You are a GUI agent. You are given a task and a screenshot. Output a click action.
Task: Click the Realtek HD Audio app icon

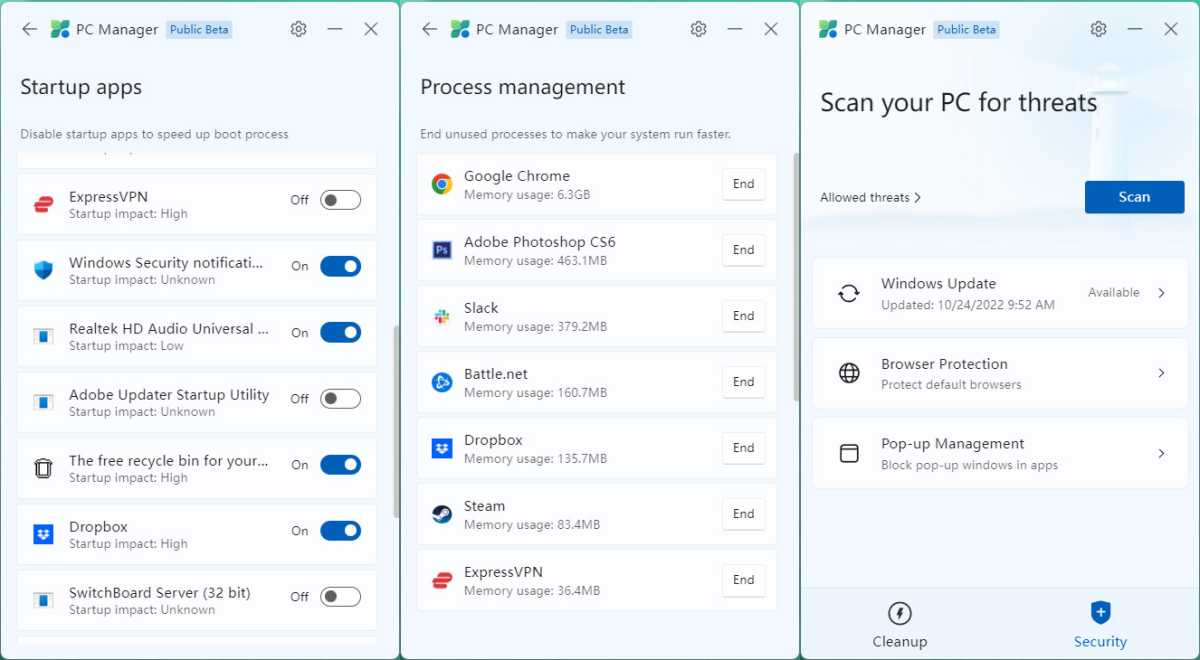pos(43,336)
